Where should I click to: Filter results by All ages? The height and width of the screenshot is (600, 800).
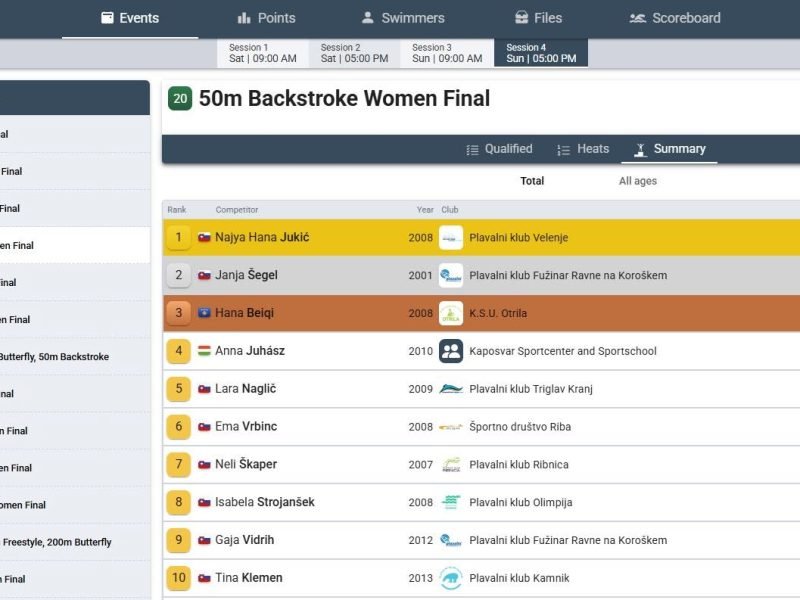pyautogui.click(x=638, y=181)
